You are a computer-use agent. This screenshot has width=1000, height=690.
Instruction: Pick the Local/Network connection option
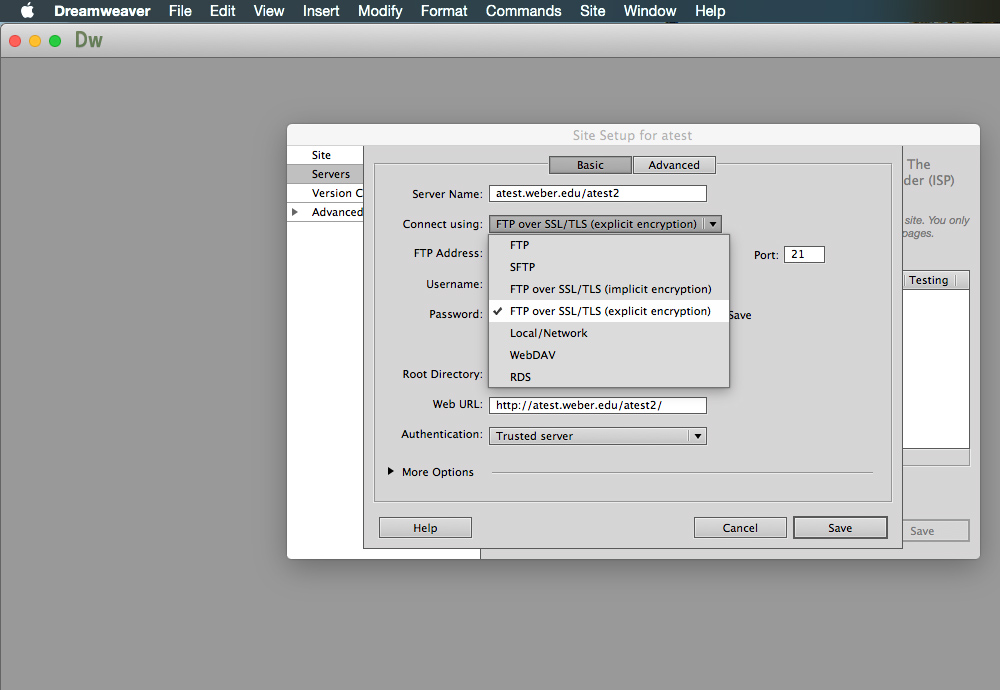548,333
